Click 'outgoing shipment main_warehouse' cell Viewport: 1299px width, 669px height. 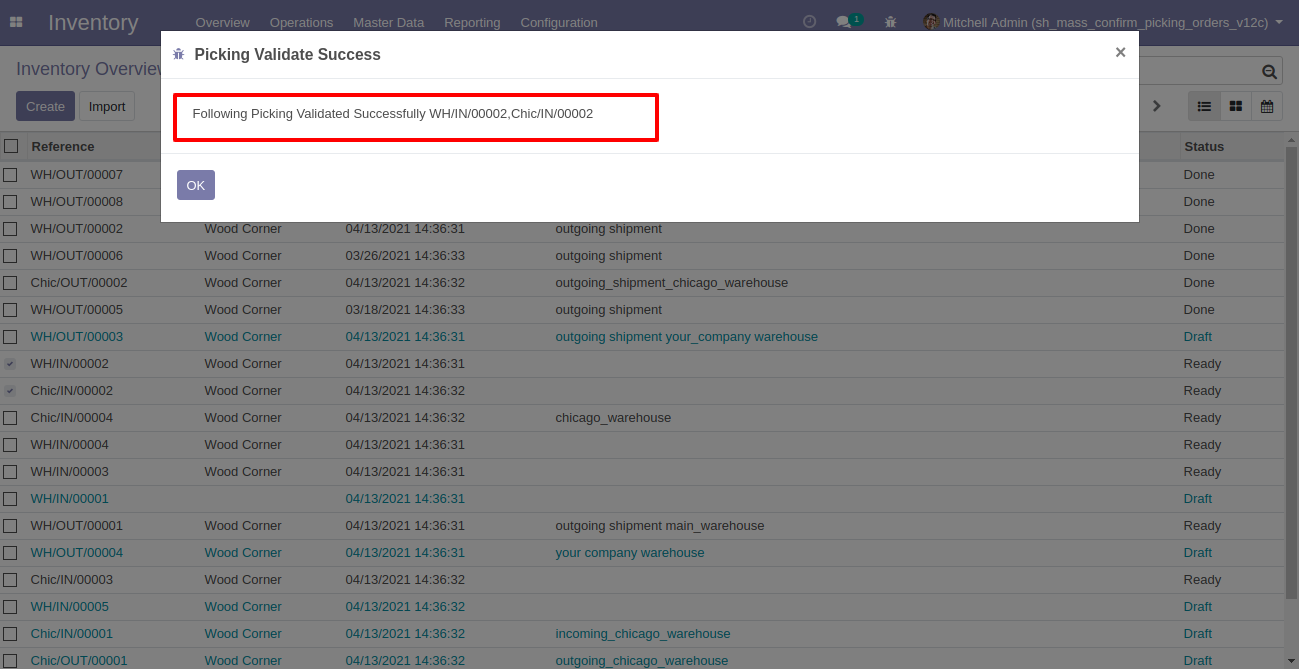pos(660,525)
